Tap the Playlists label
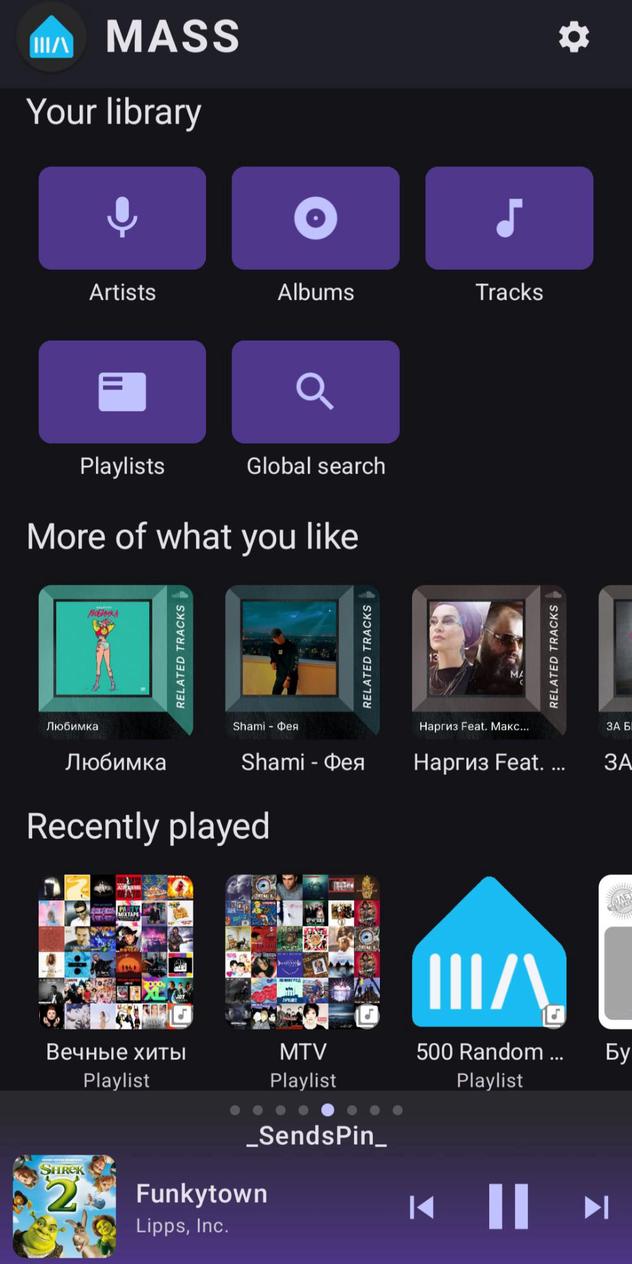 pos(122,466)
